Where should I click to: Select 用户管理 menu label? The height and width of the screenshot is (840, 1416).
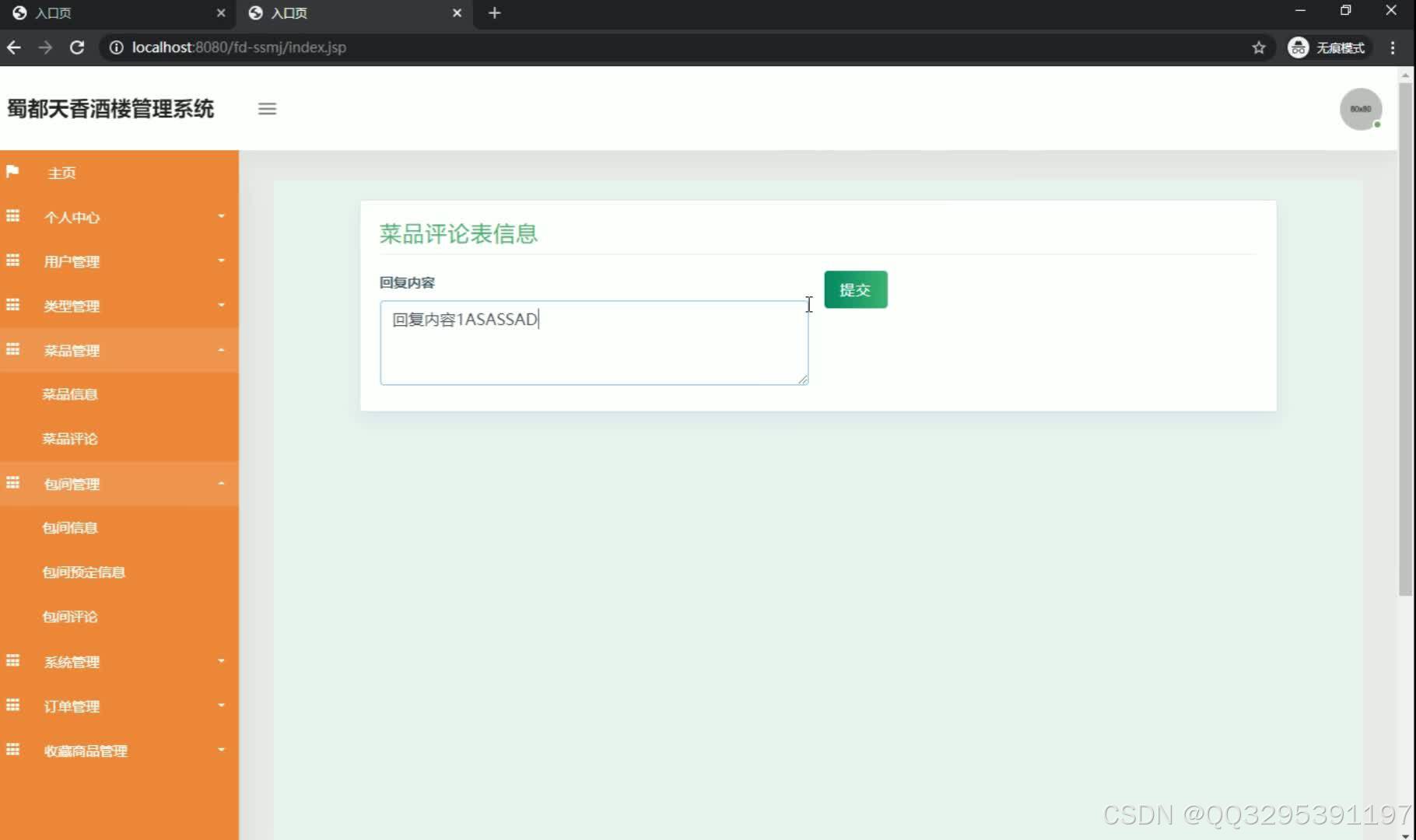pos(72,261)
